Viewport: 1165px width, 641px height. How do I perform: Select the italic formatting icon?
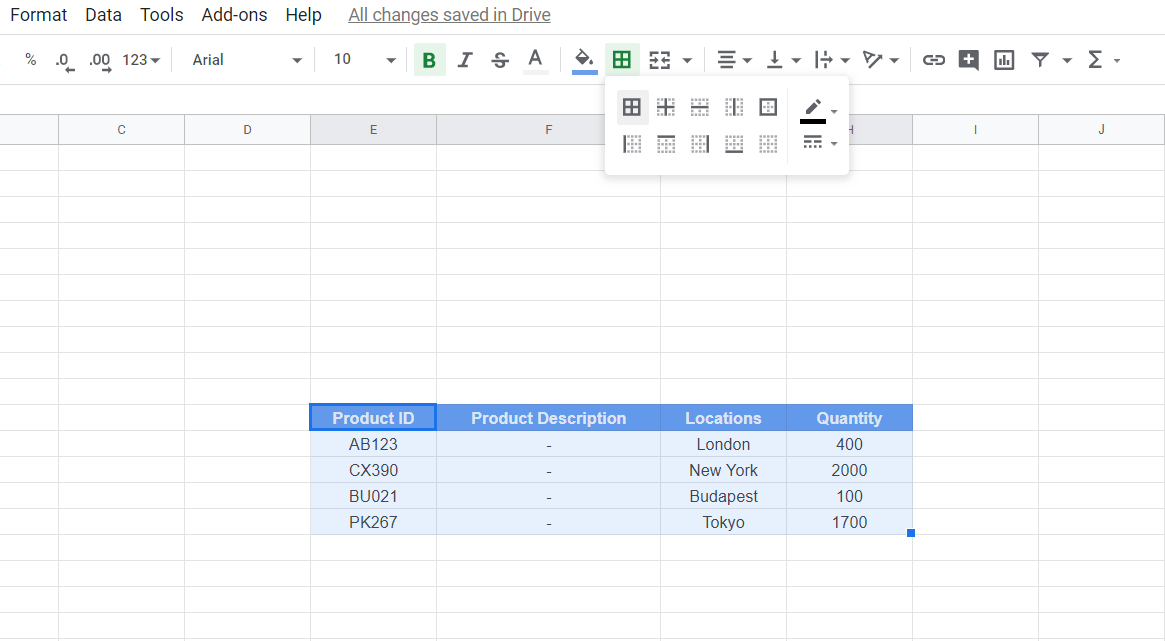click(464, 59)
